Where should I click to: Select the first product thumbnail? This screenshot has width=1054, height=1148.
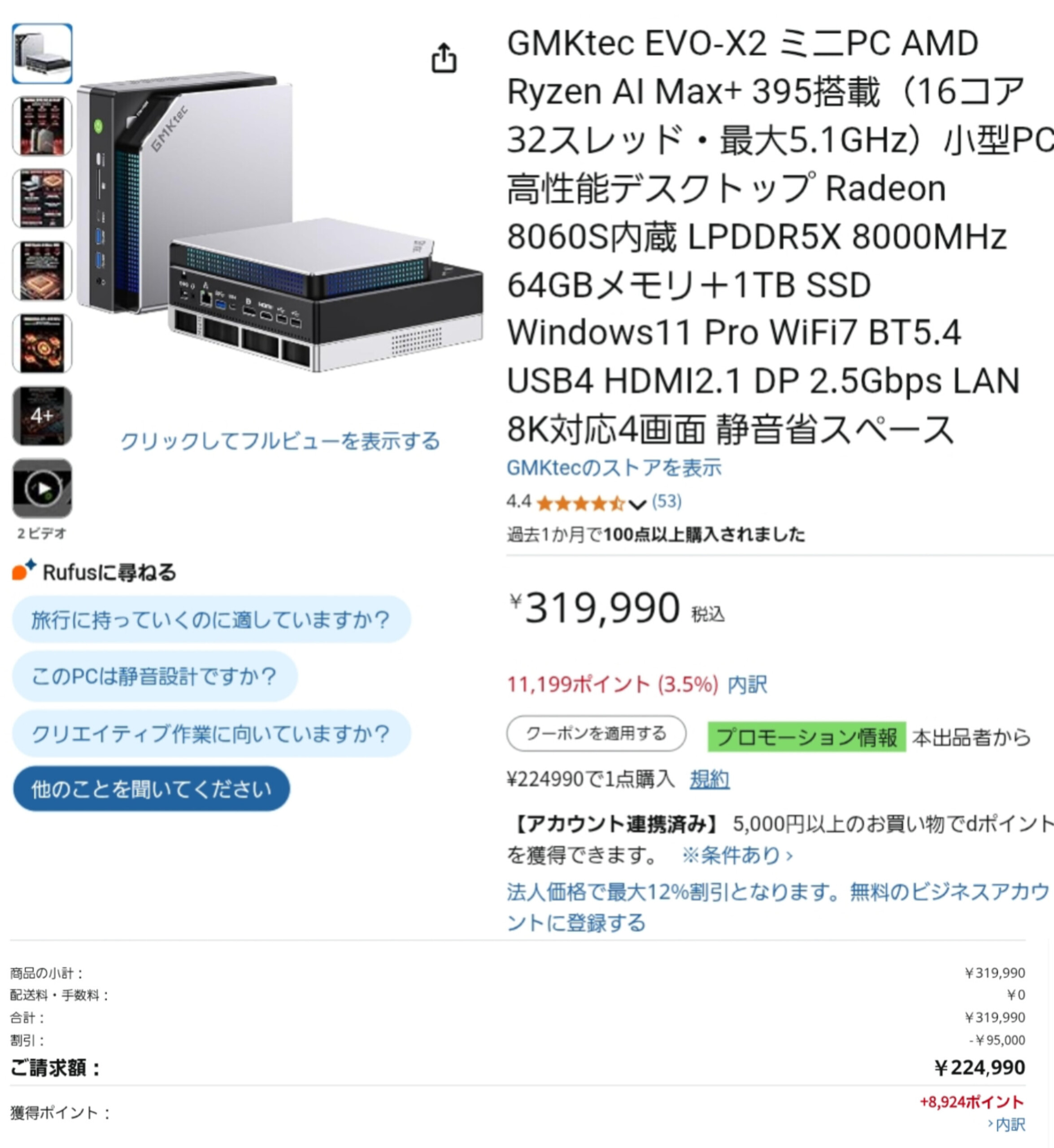point(42,54)
